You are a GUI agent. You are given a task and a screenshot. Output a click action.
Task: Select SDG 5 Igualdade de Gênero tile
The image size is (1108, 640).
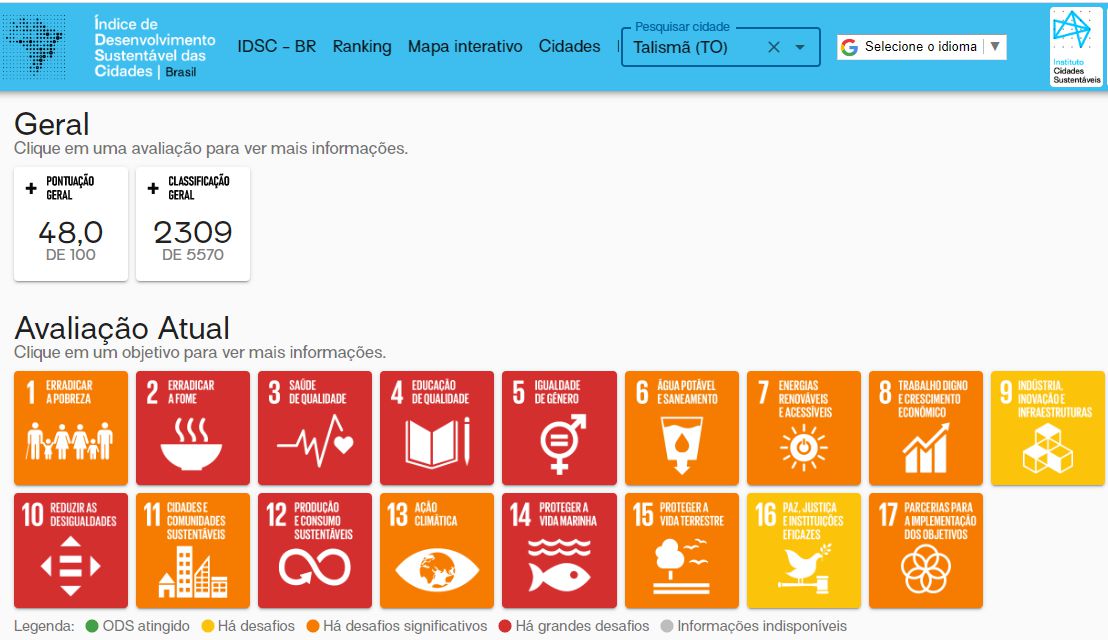coord(559,428)
